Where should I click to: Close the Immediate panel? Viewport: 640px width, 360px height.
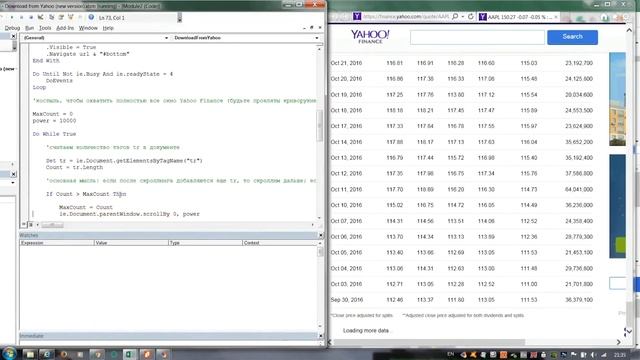tap(321, 336)
